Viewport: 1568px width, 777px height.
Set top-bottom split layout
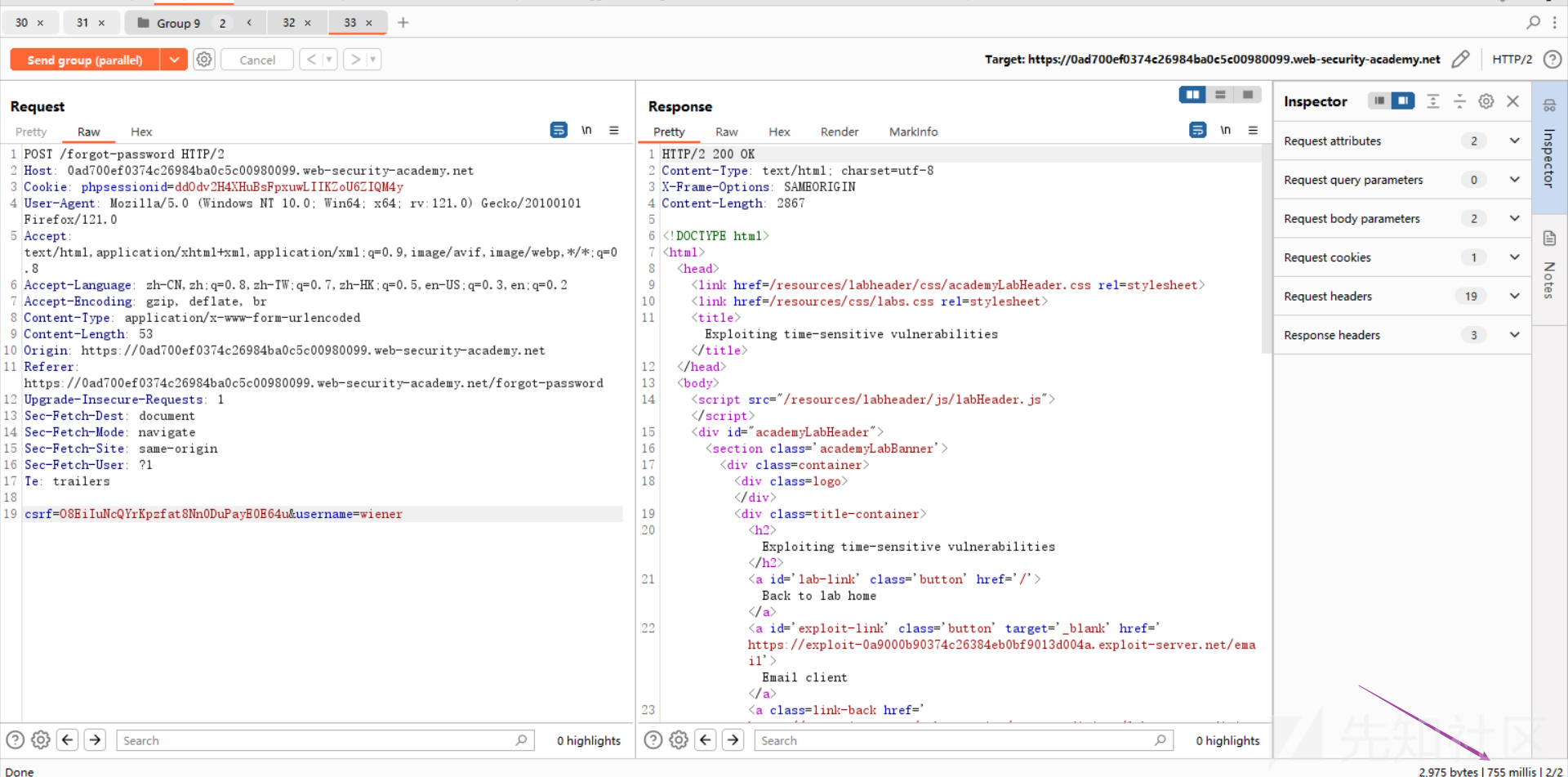click(x=1220, y=95)
